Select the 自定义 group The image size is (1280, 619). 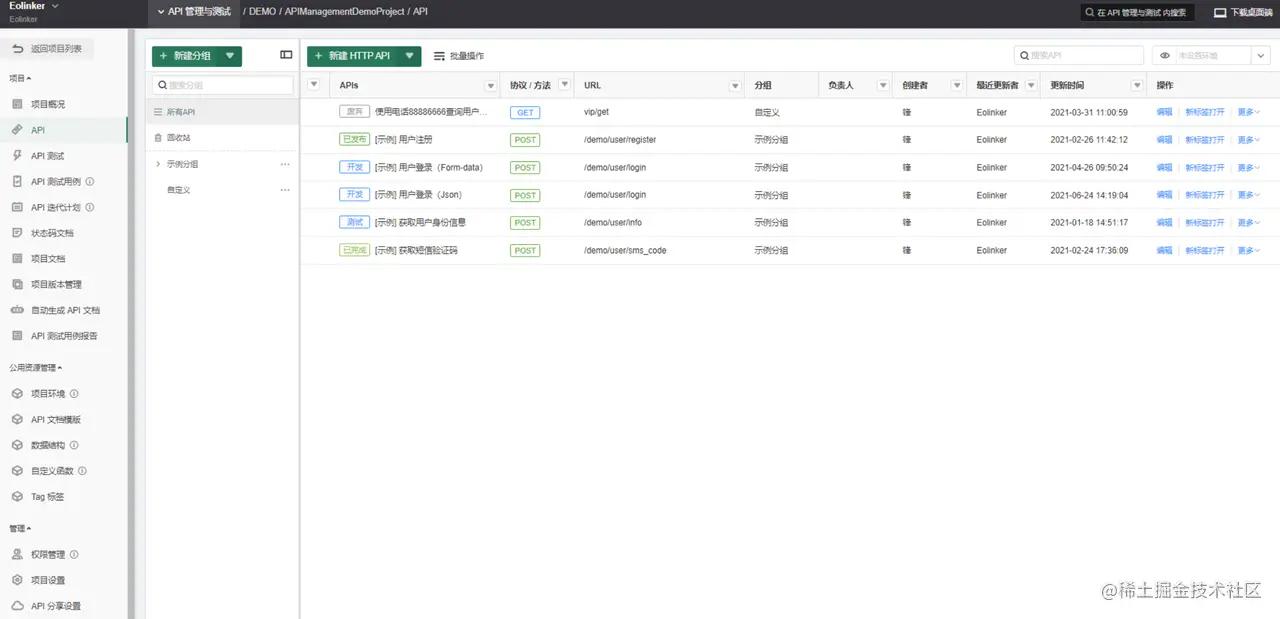pos(178,190)
